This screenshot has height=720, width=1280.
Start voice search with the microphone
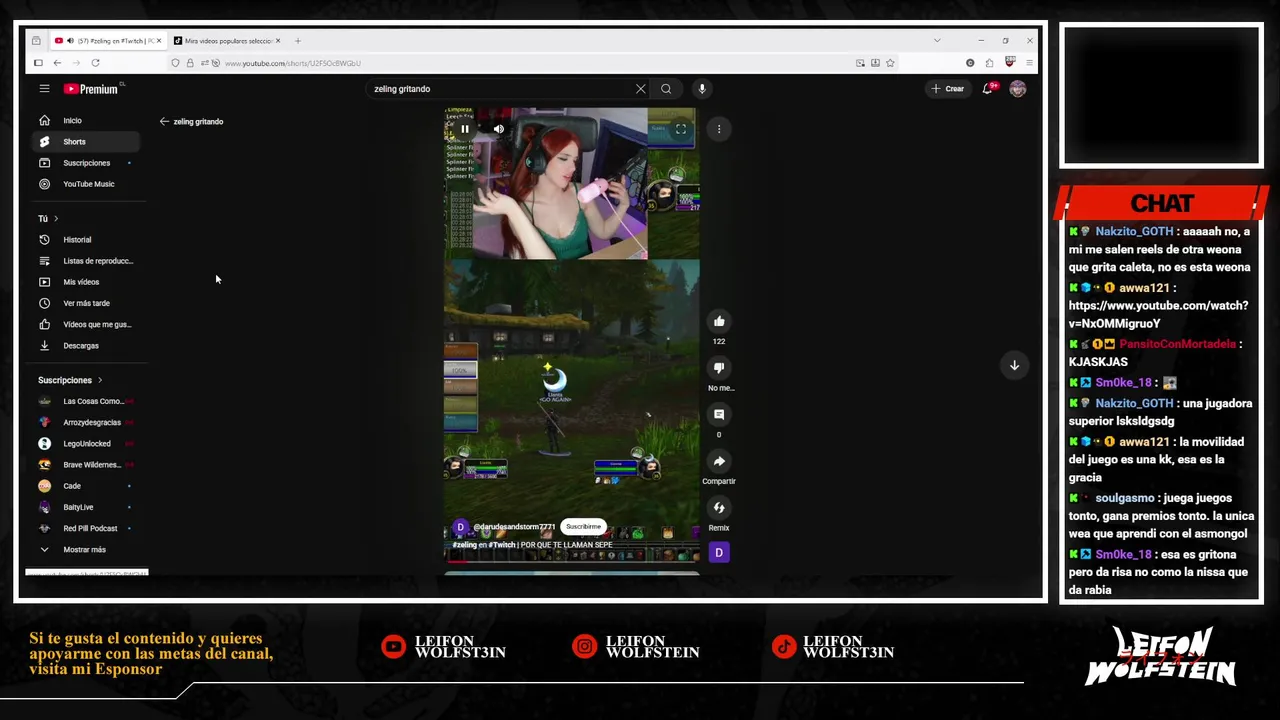coord(702,89)
